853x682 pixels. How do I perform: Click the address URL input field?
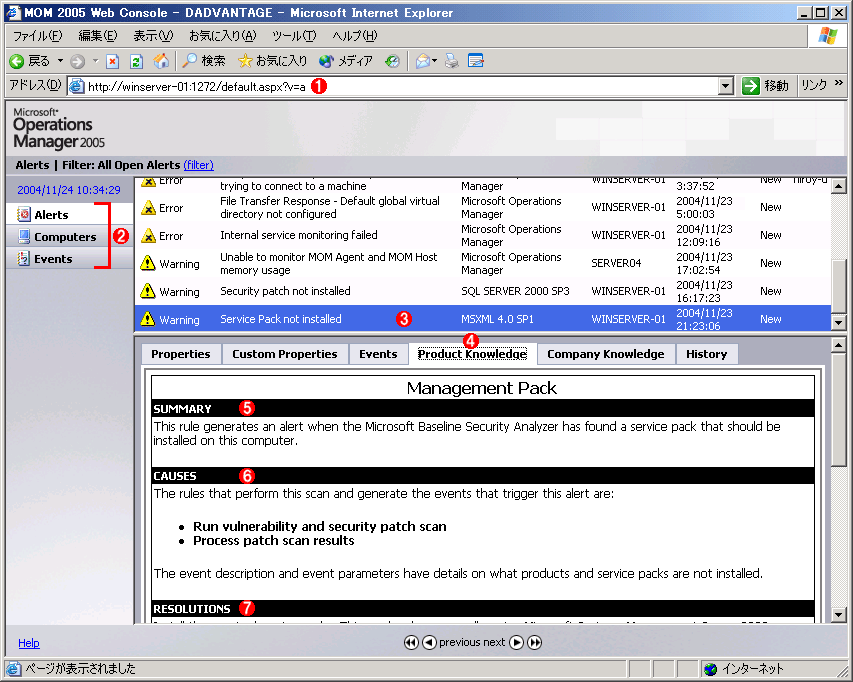[x=401, y=86]
